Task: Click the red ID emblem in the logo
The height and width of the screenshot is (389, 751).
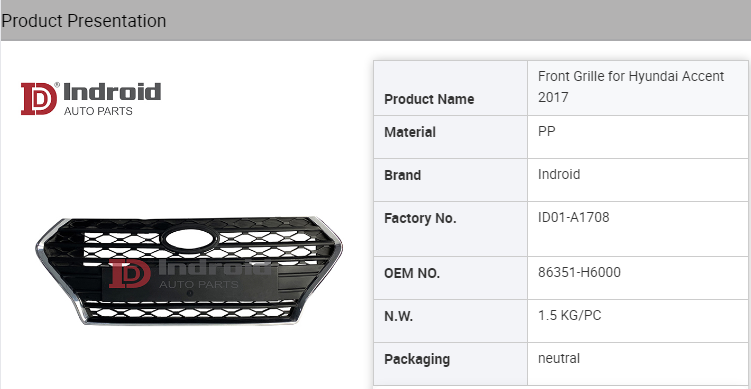Action: click(x=39, y=99)
